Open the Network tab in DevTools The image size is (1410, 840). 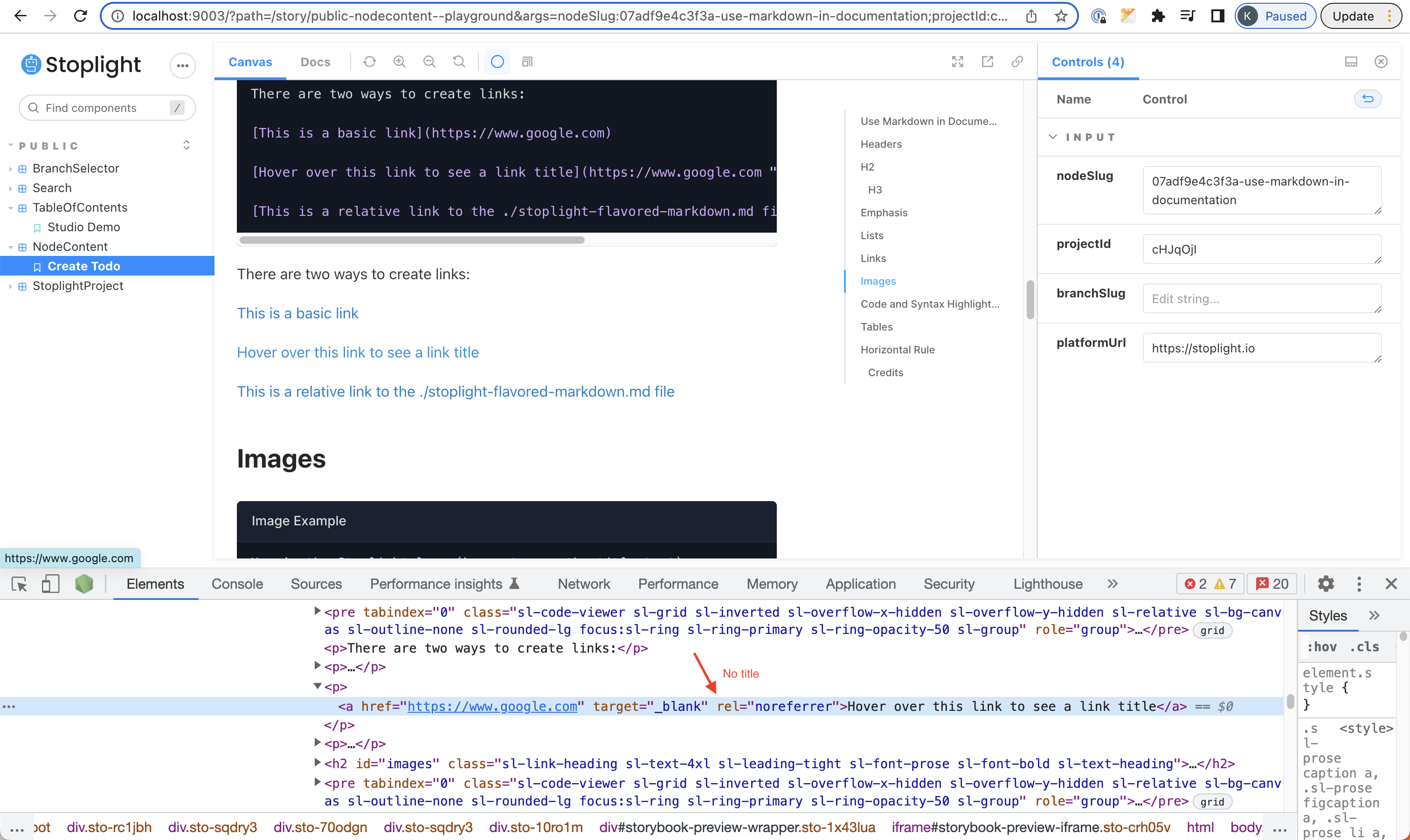coord(584,584)
